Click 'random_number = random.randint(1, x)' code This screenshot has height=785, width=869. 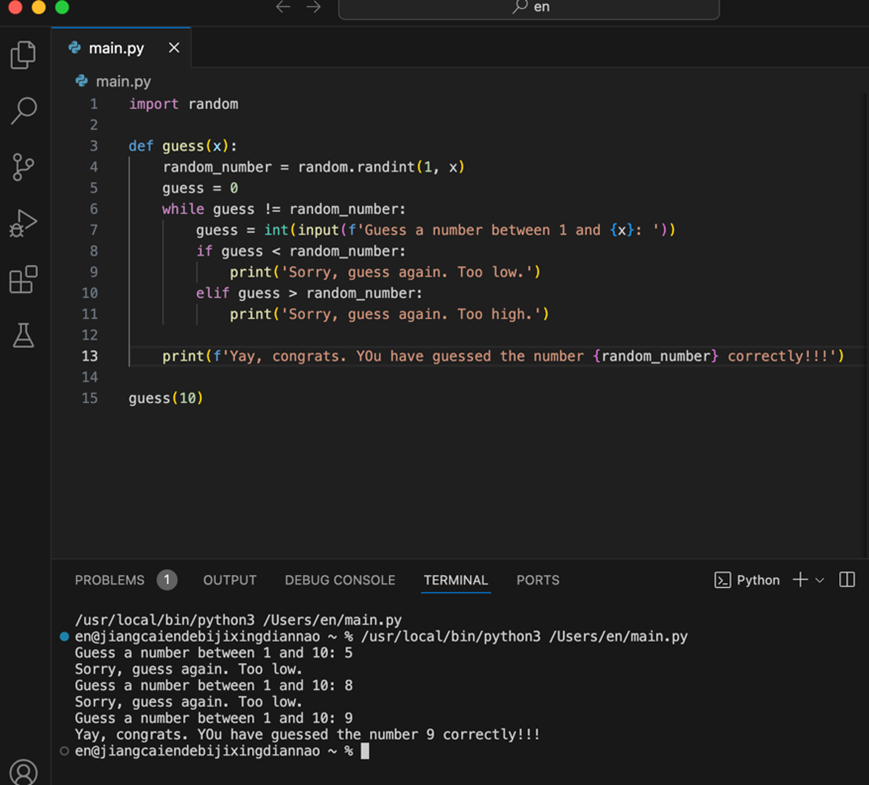314,167
